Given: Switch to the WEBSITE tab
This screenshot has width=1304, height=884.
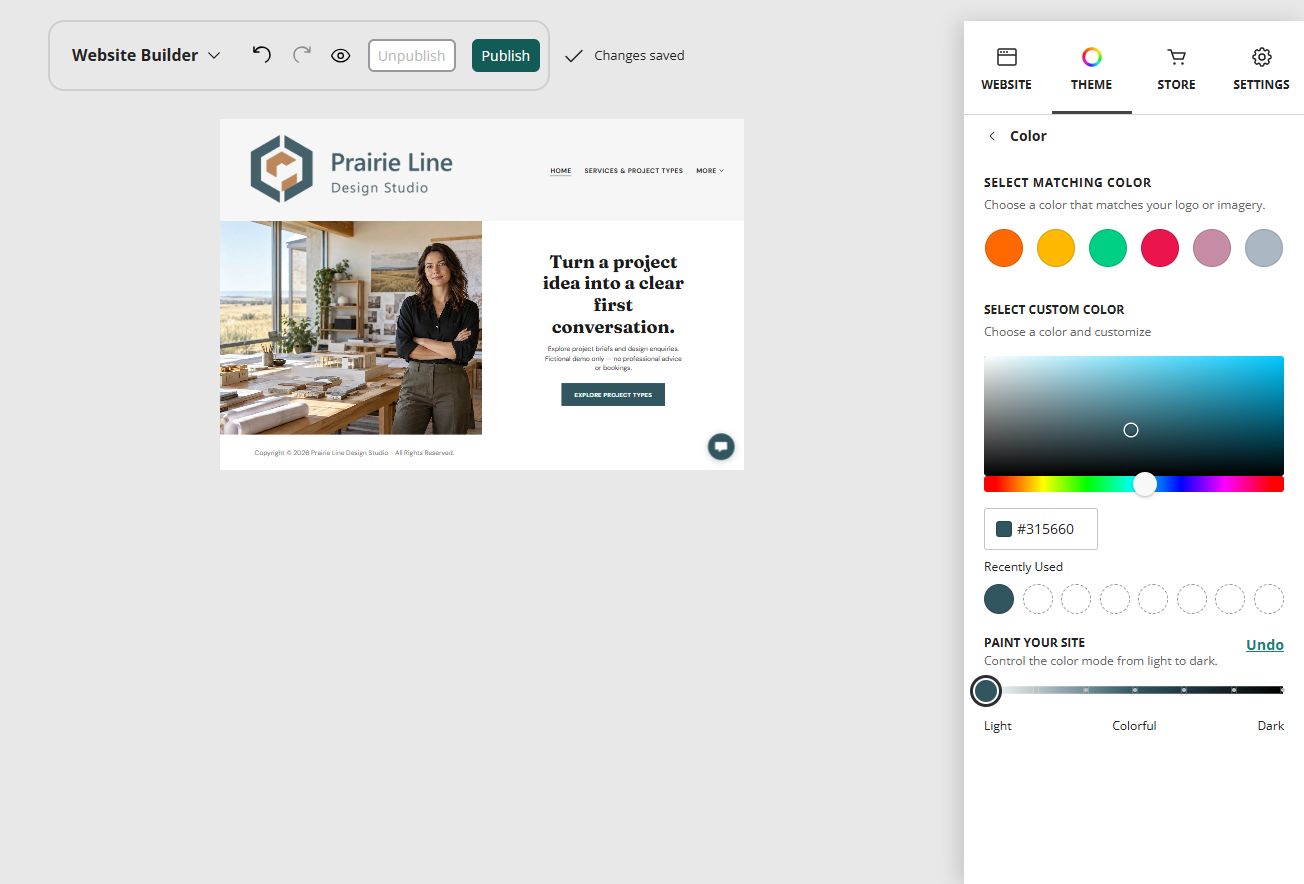Looking at the screenshot, I should coord(1006,69).
